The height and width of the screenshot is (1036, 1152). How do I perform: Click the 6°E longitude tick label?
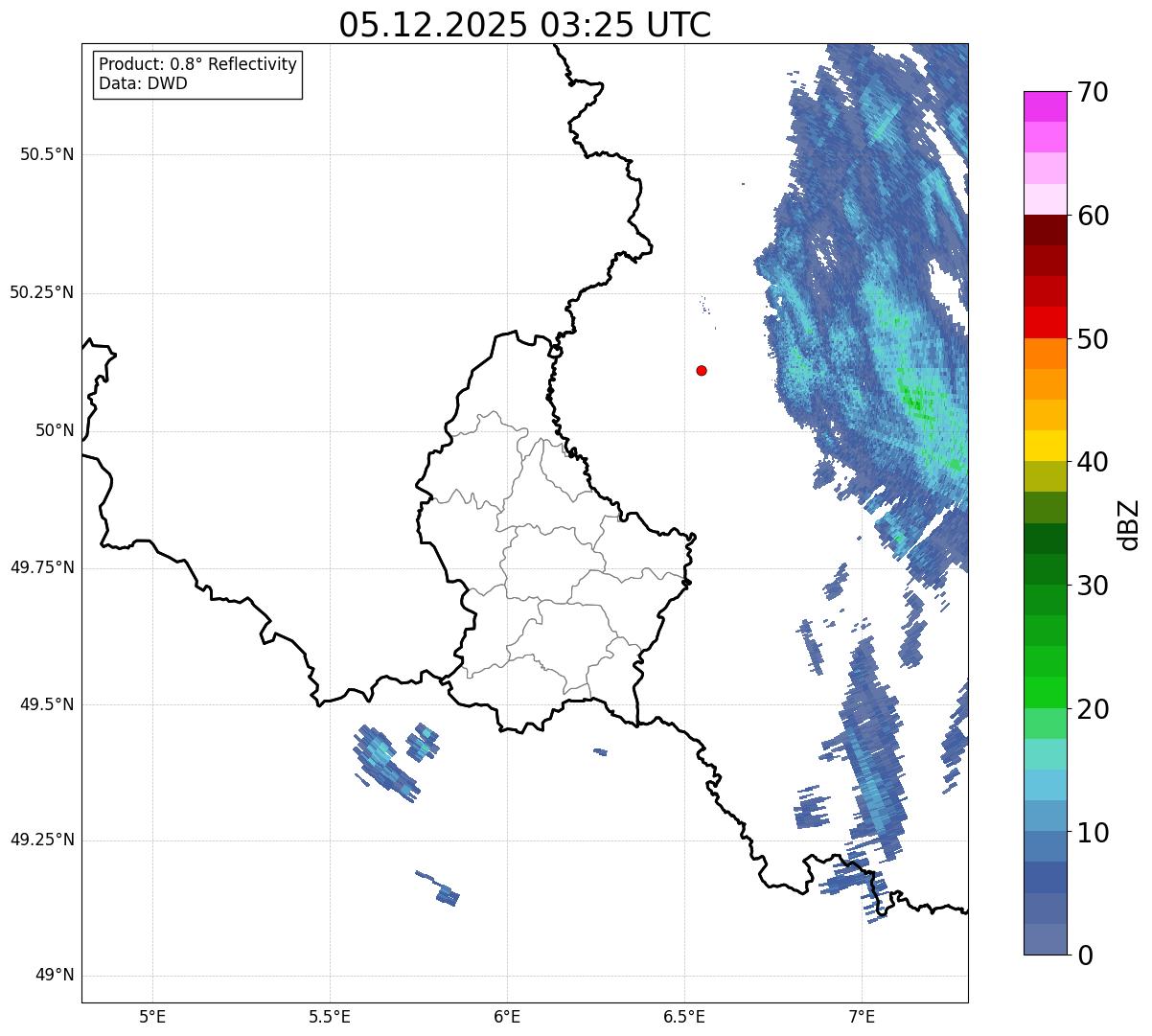pos(507,1016)
